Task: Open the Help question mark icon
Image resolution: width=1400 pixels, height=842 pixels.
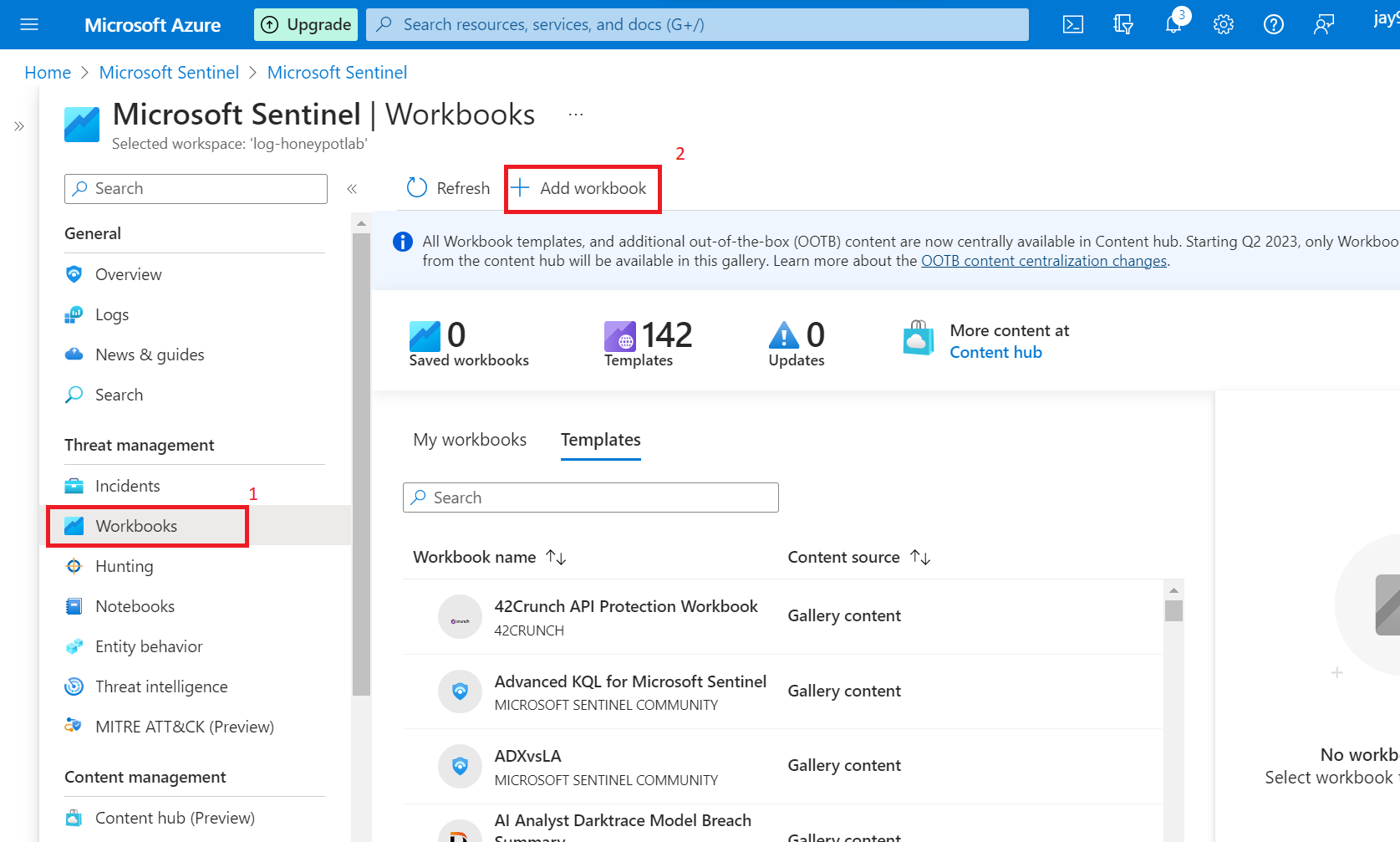Action: (1274, 24)
